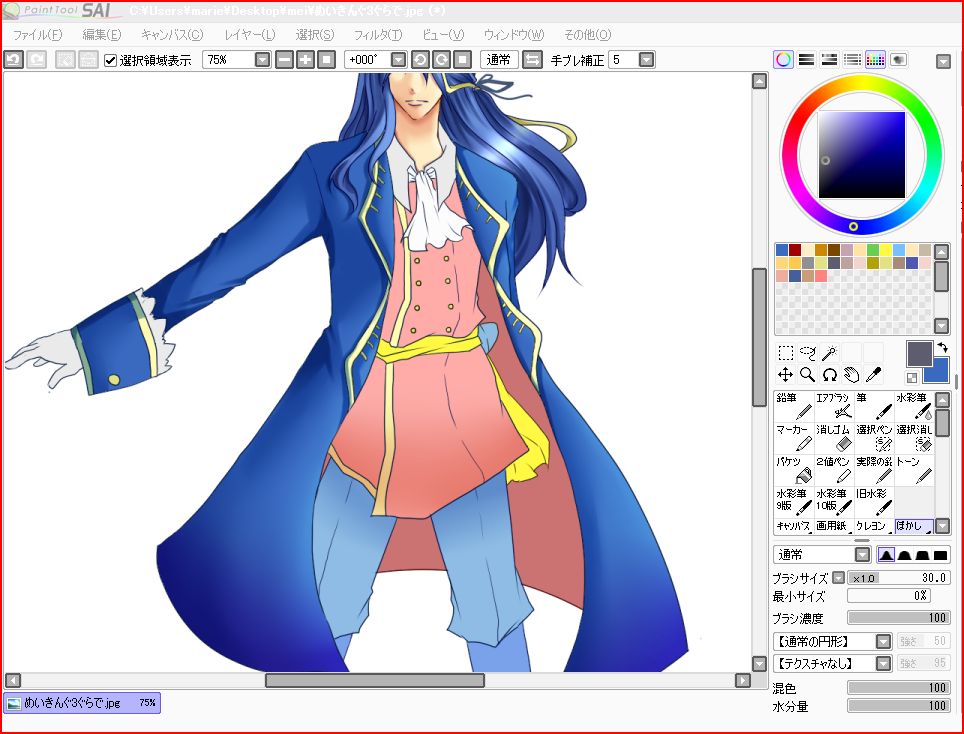
Task: Click the undo arrow in toolbar
Action: pyautogui.click(x=14, y=60)
